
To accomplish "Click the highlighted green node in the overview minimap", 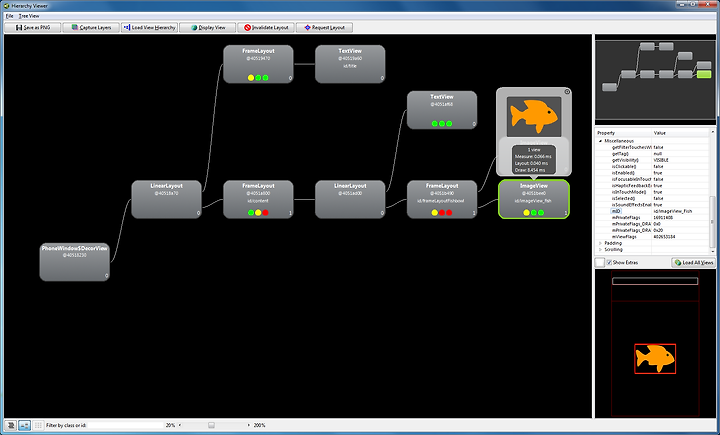I will click(x=703, y=74).
